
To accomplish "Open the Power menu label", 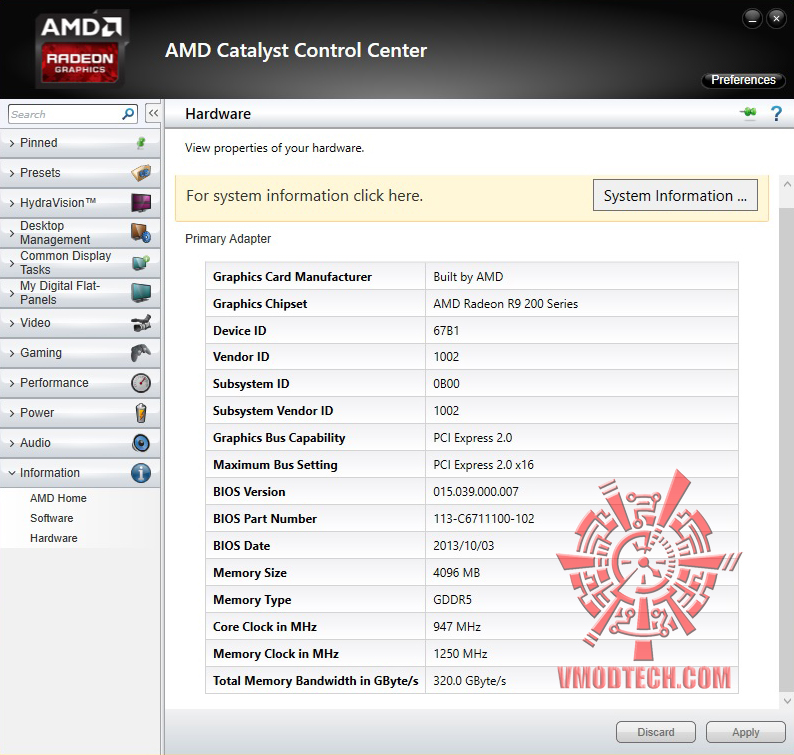I will (x=37, y=413).
